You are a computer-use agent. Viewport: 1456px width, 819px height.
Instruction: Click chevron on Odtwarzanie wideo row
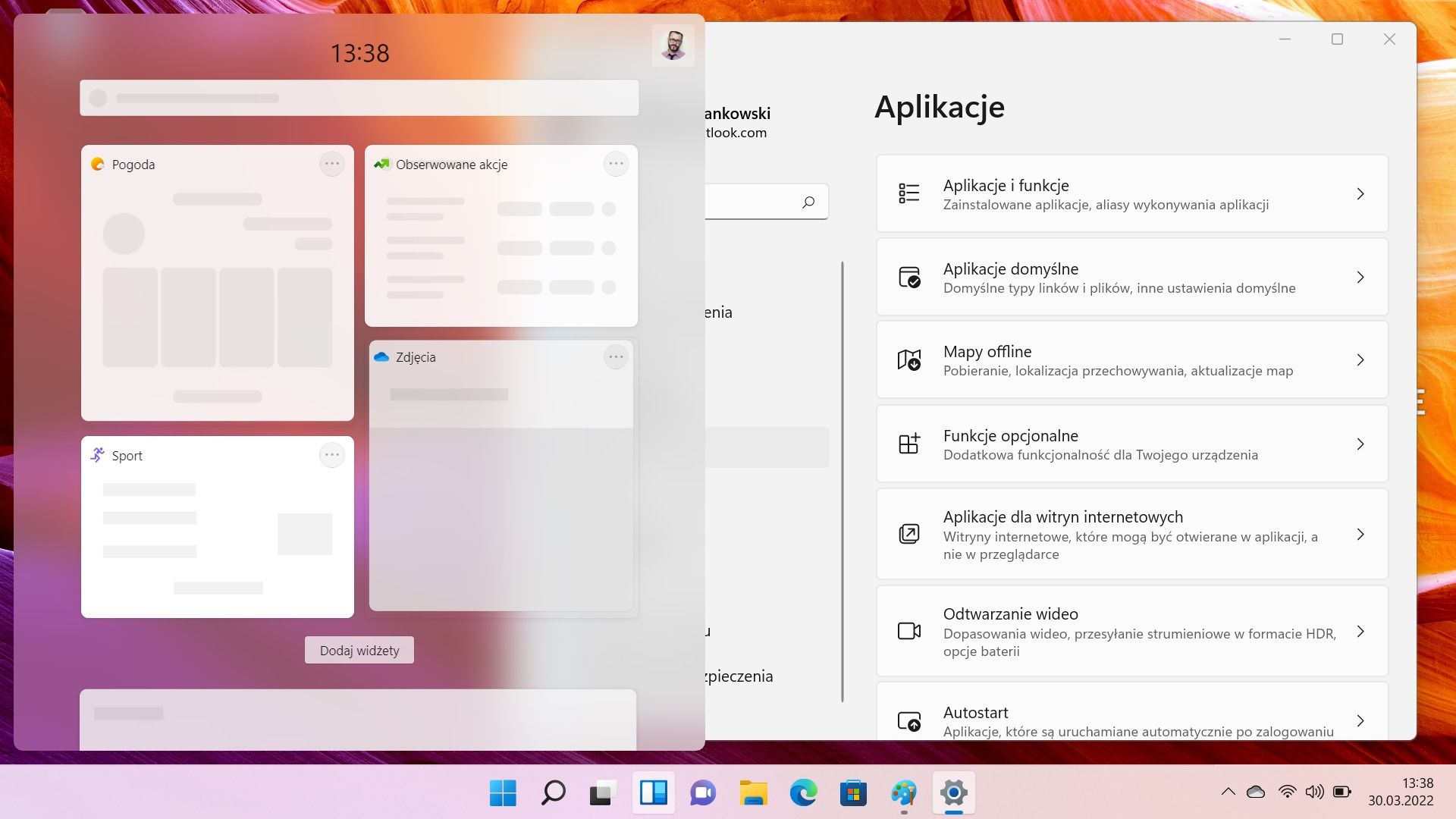(1360, 631)
